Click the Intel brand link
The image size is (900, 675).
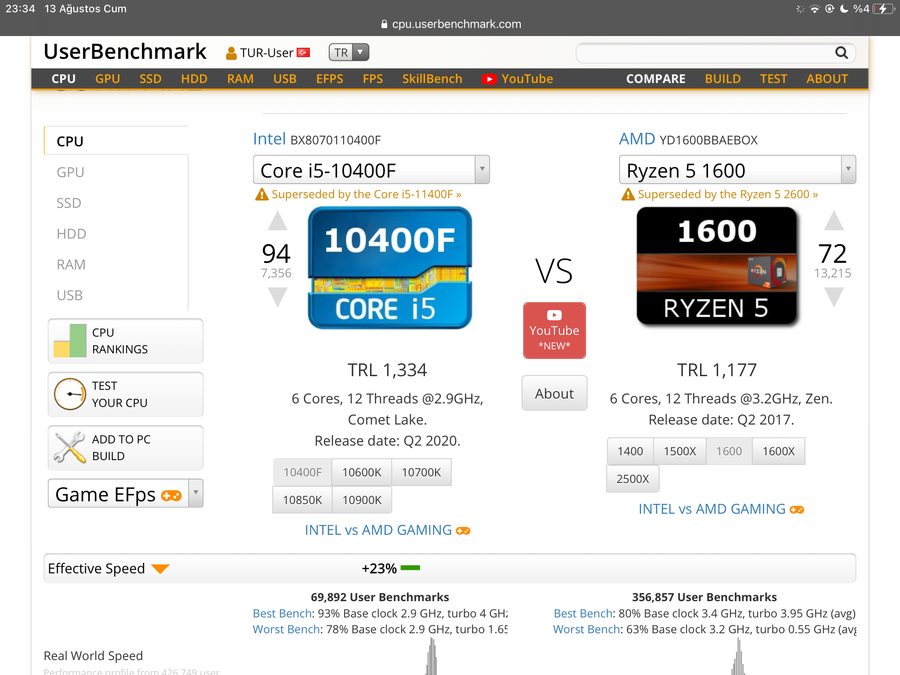coord(269,139)
